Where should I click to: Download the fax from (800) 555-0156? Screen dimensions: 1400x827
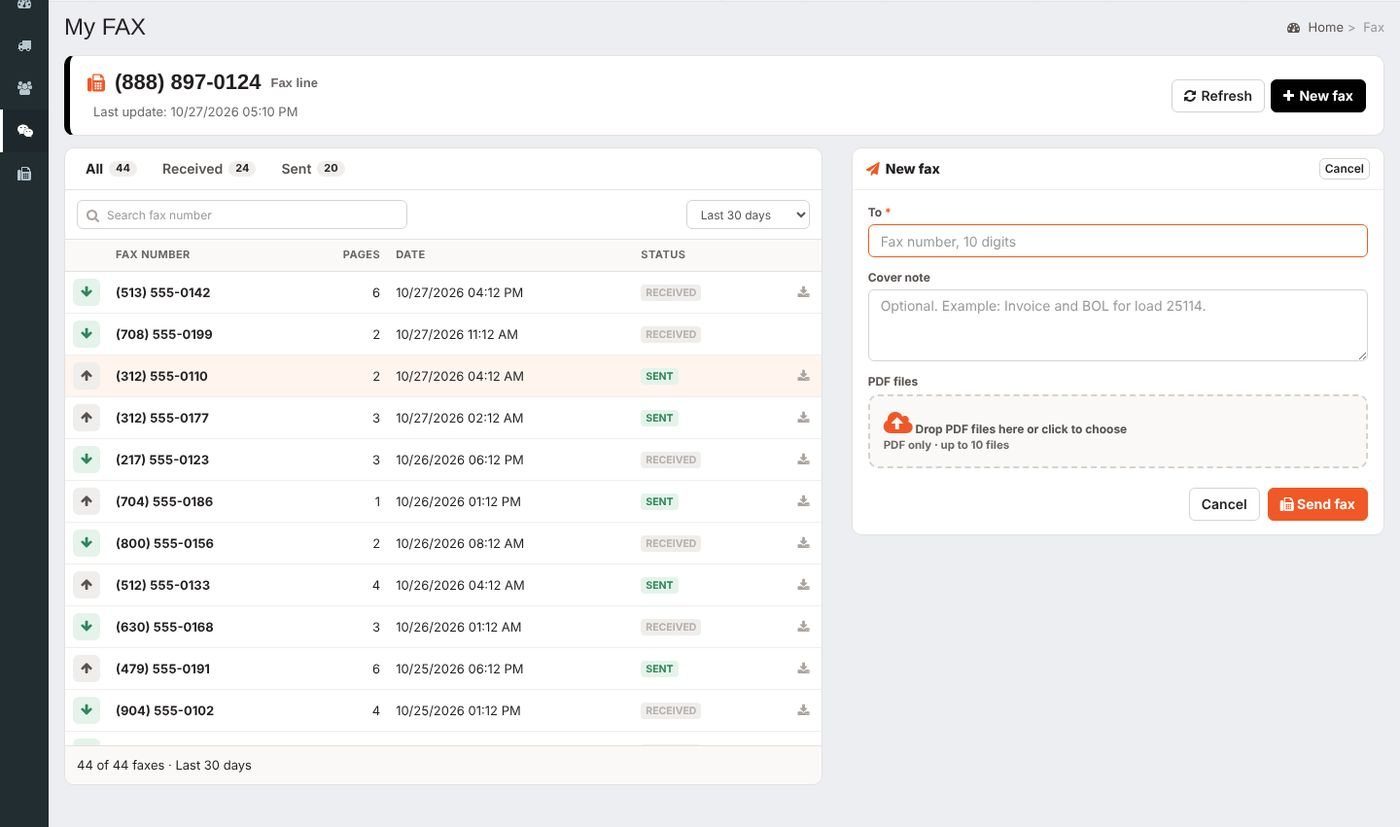803,543
